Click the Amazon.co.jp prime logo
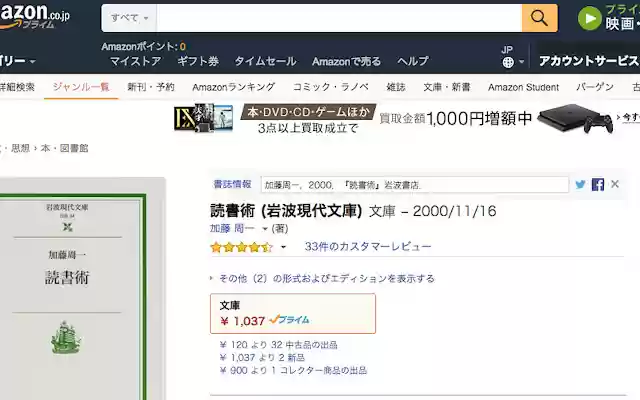The image size is (640, 400). point(35,17)
